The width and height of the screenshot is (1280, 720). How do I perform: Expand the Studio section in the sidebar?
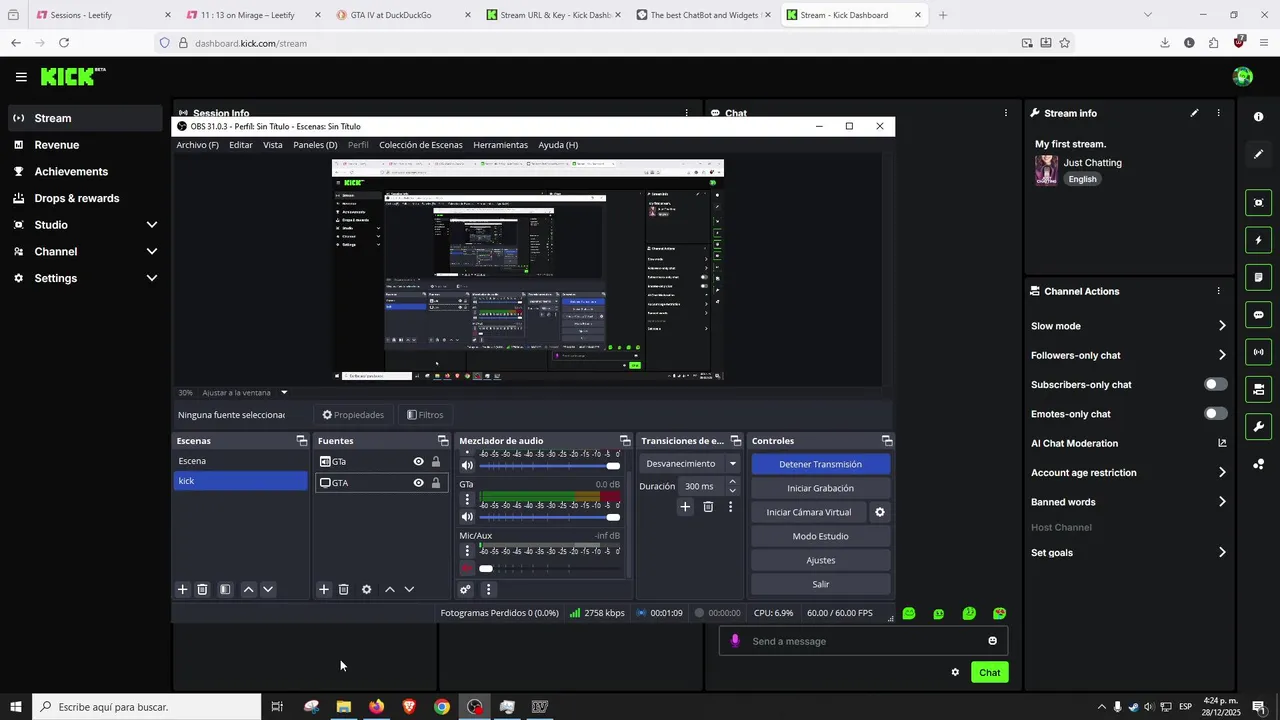point(152,225)
